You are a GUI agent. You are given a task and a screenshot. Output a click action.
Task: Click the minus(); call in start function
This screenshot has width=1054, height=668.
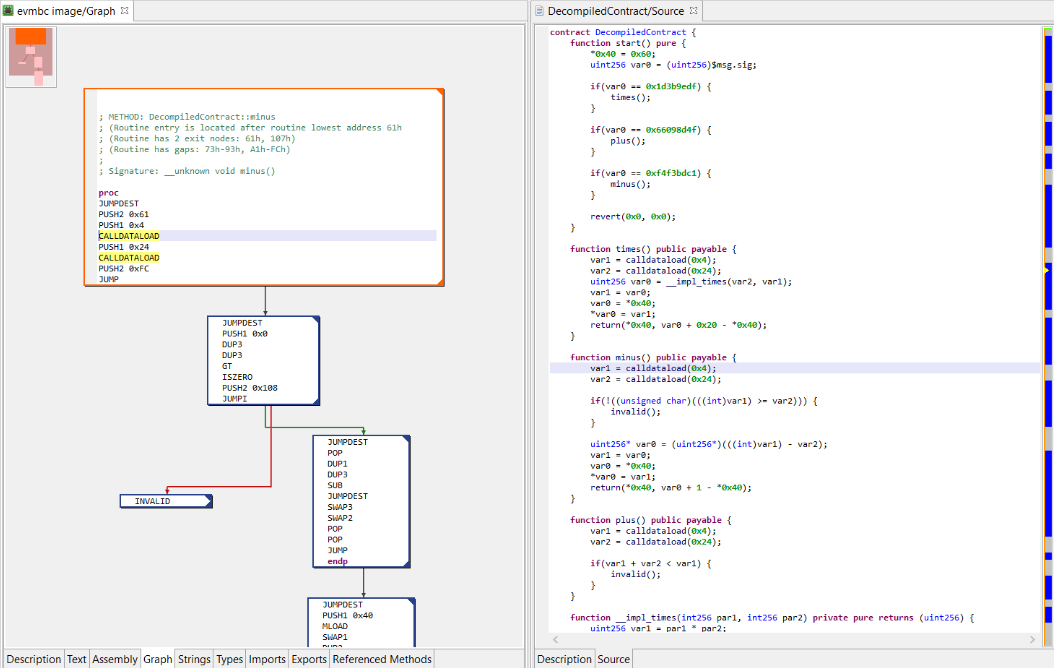tap(631, 184)
